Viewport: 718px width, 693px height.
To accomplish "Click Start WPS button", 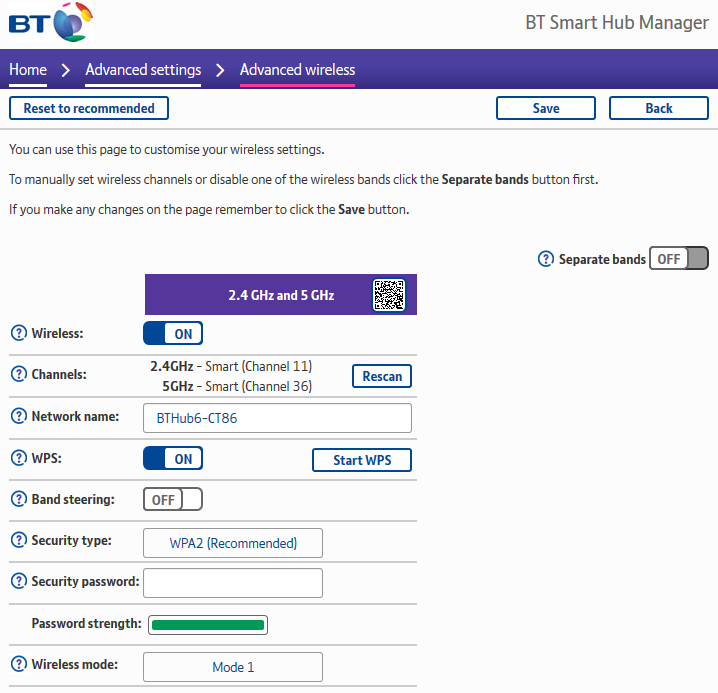I will (x=362, y=460).
